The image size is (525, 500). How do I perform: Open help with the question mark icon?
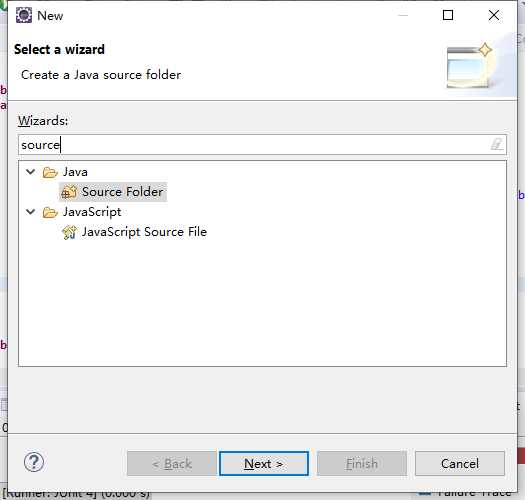point(34,462)
